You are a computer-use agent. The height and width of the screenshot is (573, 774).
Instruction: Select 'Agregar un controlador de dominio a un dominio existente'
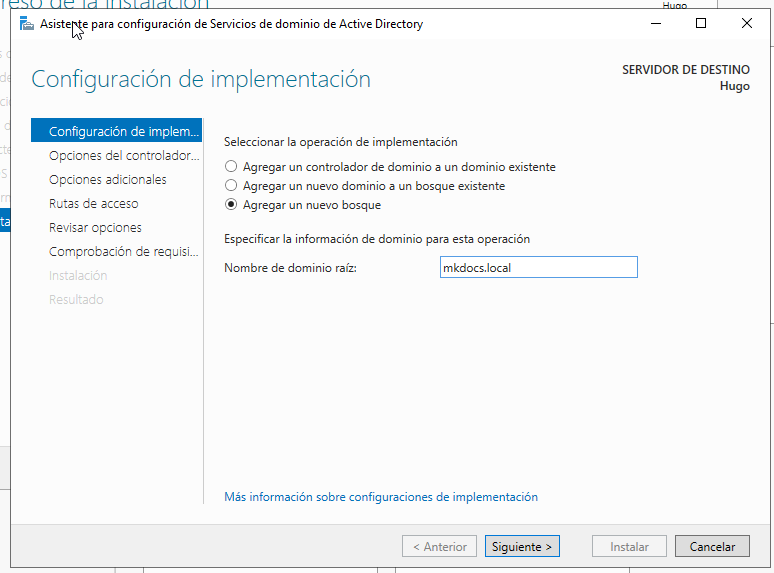(x=232, y=167)
